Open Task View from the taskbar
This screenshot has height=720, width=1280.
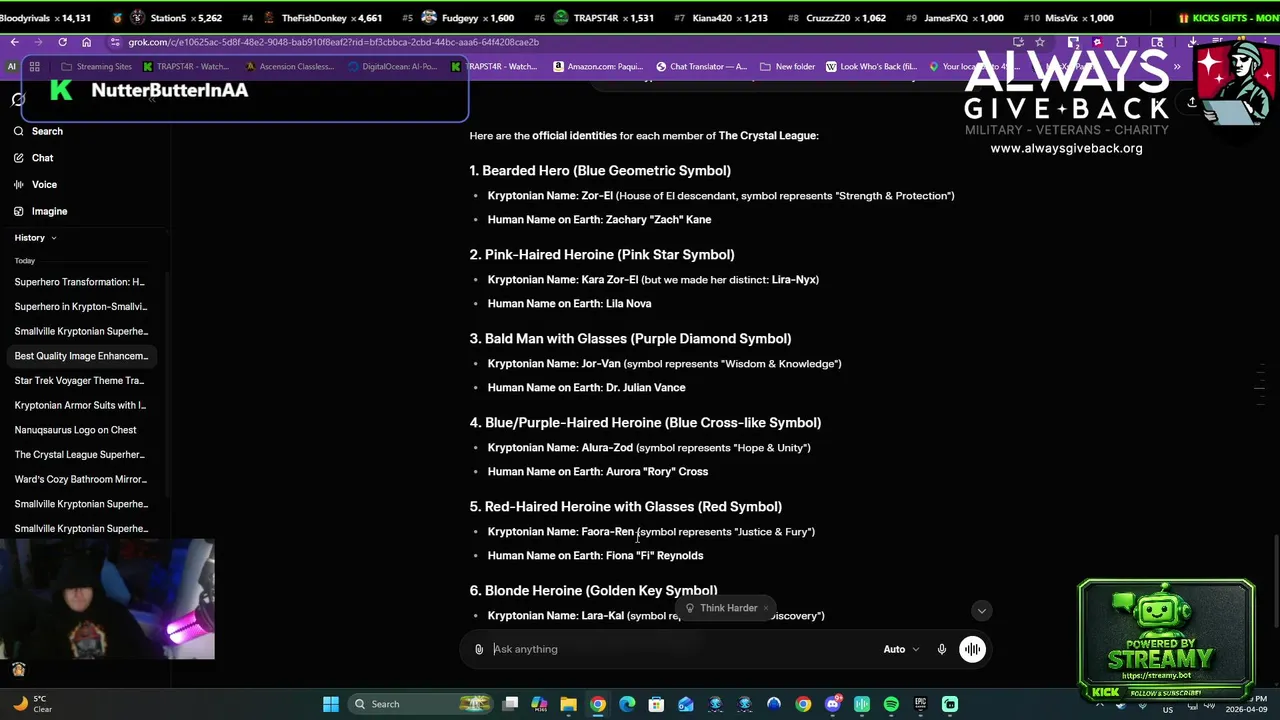click(x=510, y=704)
